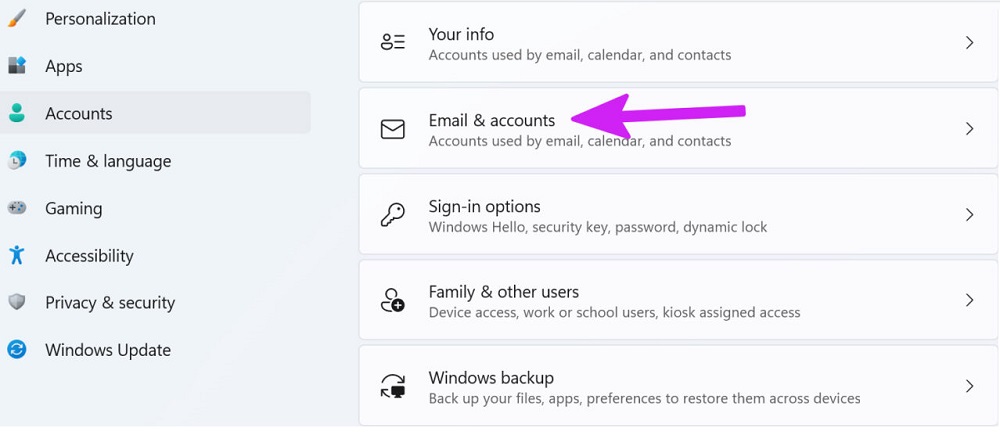Expand Sign-in options chevron arrow
Viewport: 1000px width, 435px height.
pyautogui.click(x=969, y=215)
